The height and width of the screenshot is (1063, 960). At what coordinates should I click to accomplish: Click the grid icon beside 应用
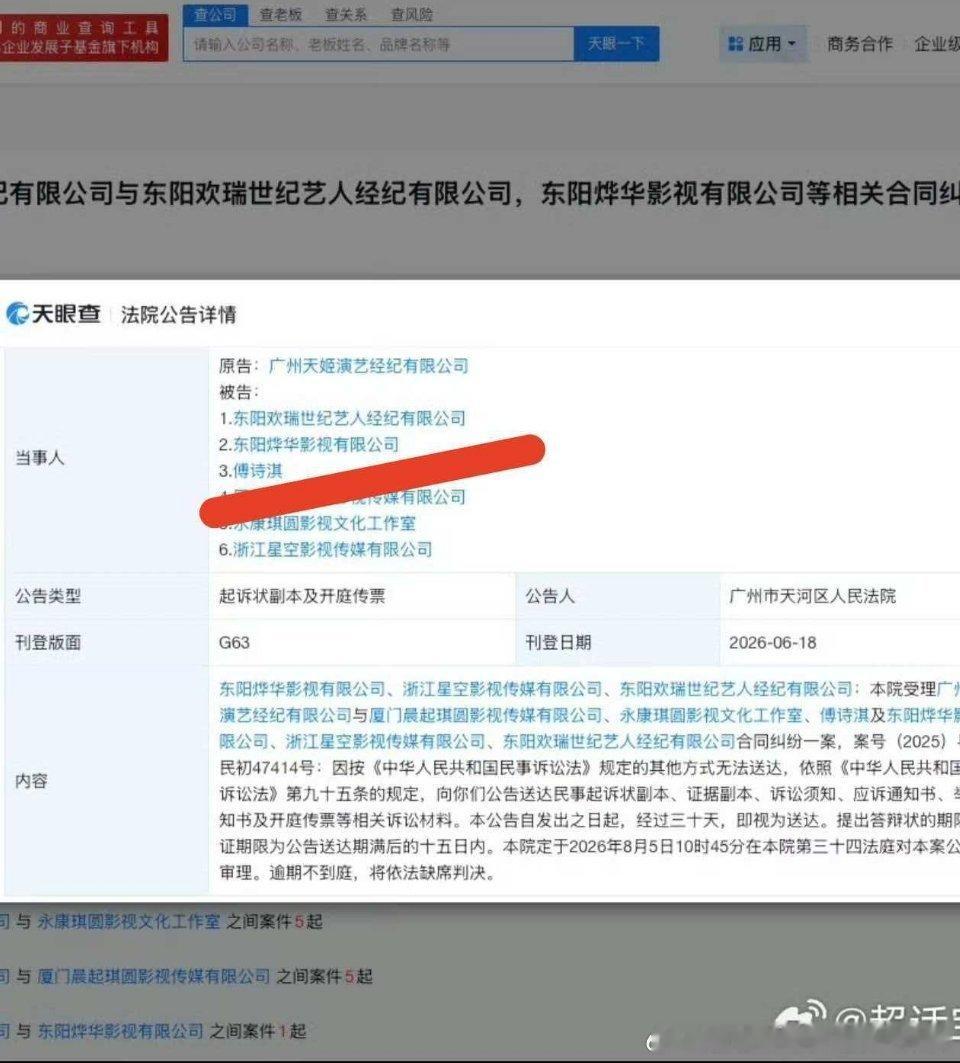(x=735, y=44)
